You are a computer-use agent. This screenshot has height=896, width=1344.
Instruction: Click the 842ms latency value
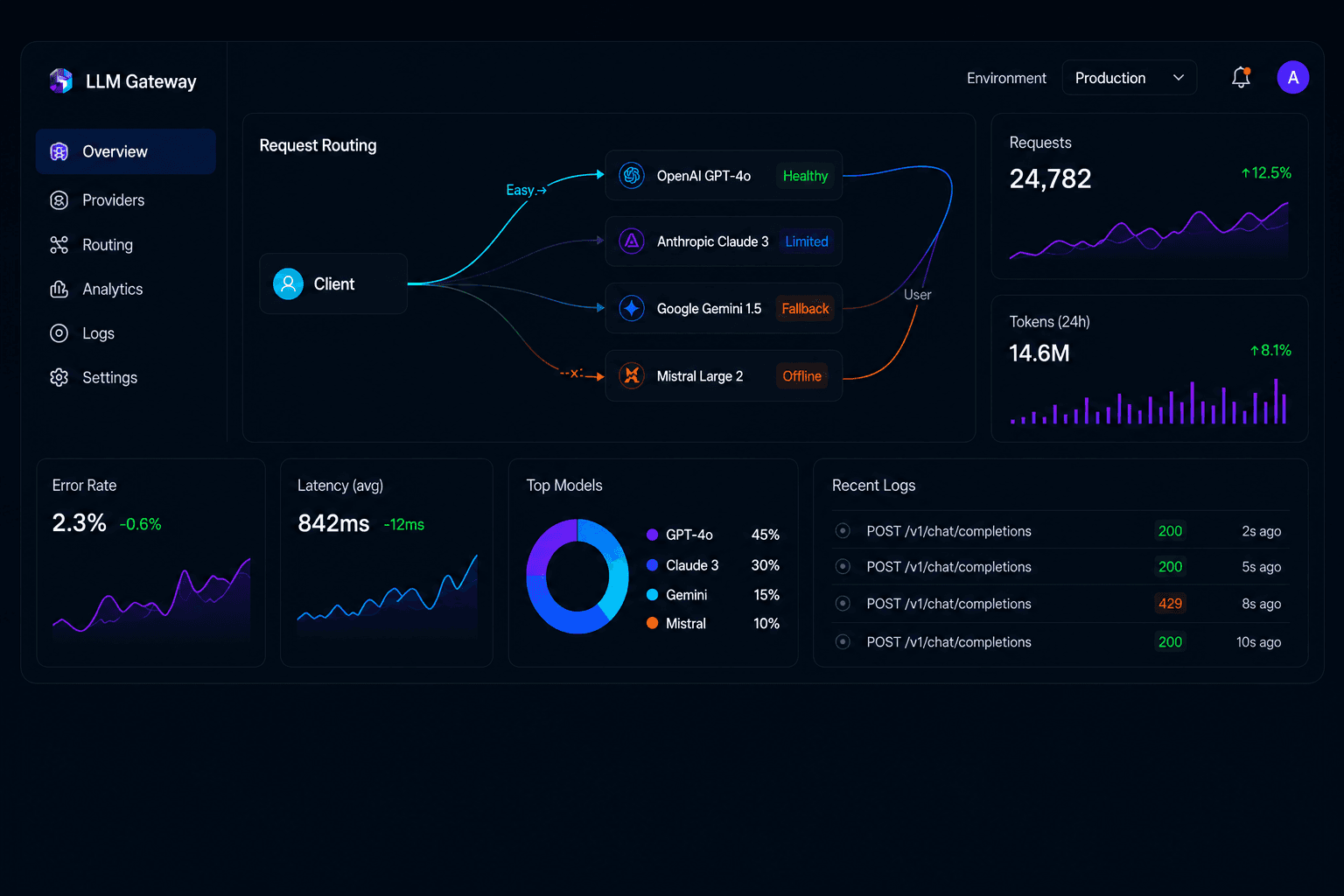point(333,523)
